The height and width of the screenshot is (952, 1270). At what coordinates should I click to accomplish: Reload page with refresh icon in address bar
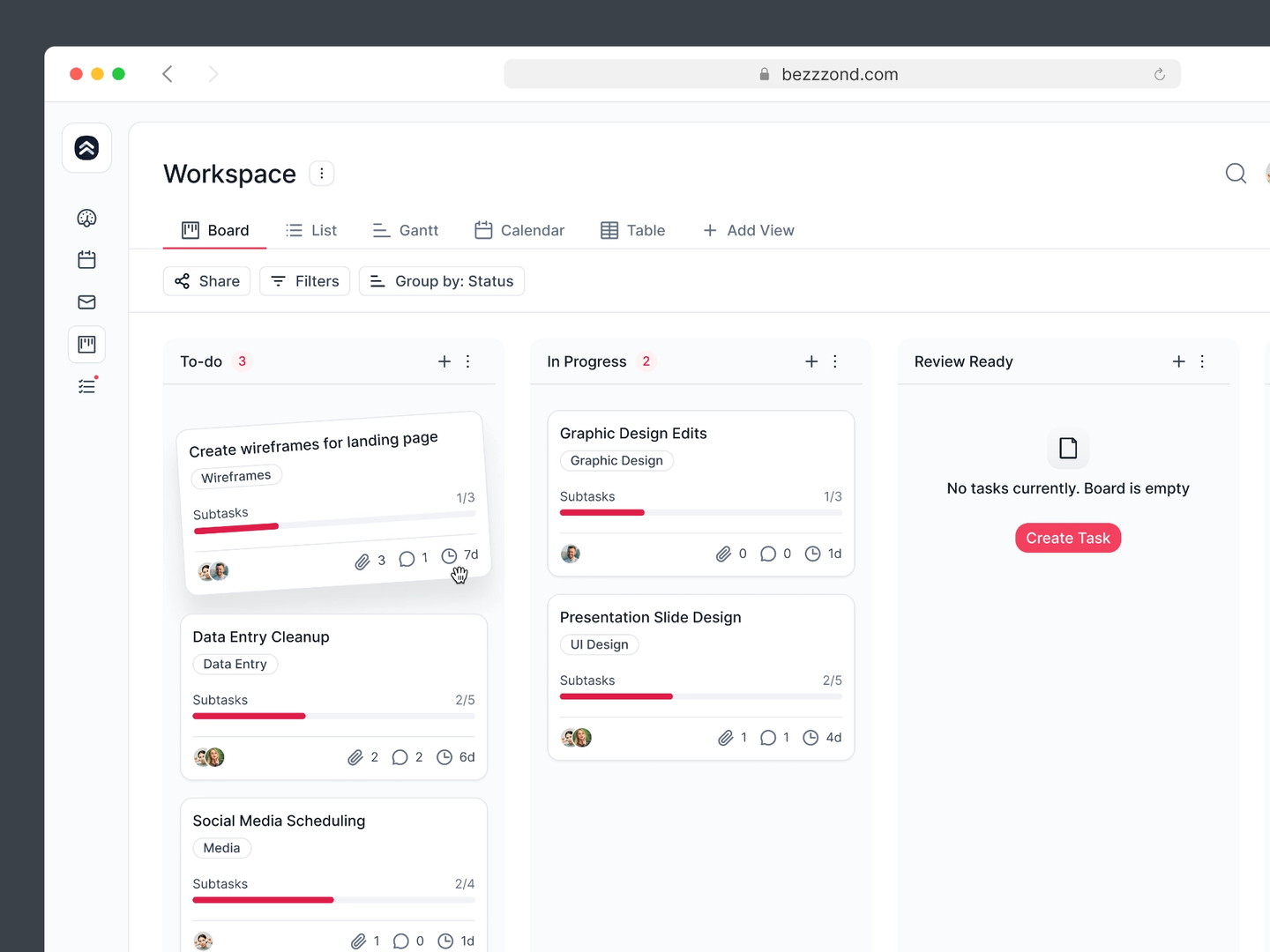1160,75
